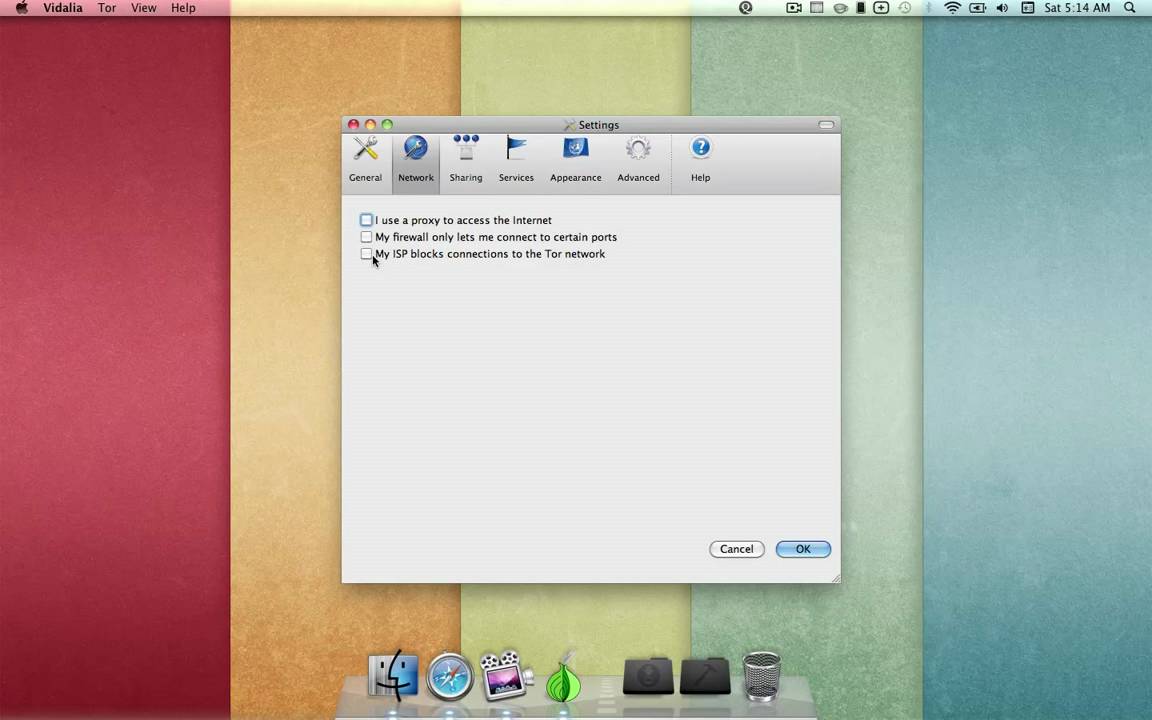
Task: Open the Apple menu
Action: click(22, 8)
